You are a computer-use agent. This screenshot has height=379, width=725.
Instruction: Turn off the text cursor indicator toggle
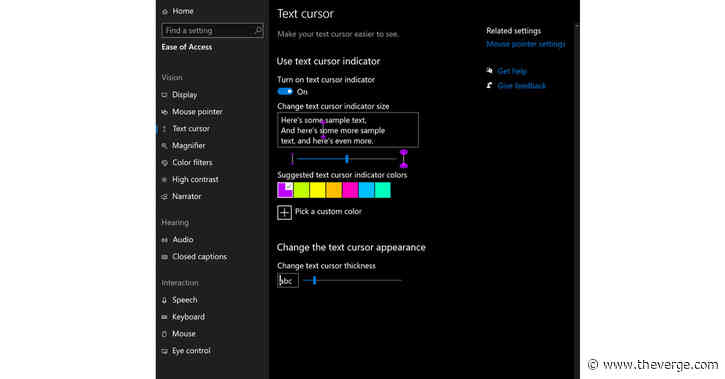285,92
